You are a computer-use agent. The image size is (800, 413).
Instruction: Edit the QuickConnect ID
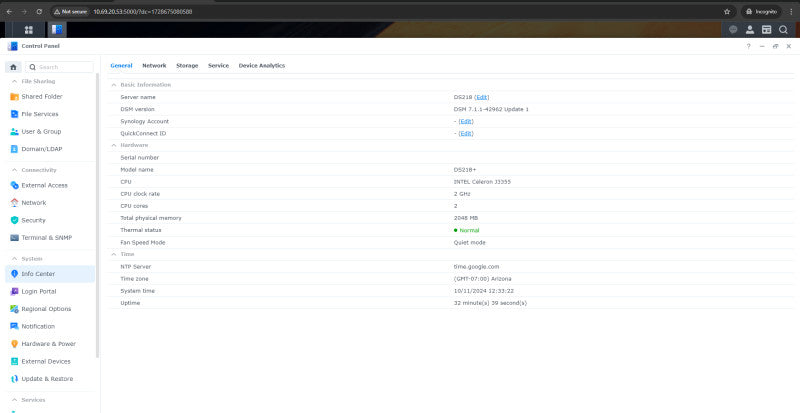(x=465, y=133)
